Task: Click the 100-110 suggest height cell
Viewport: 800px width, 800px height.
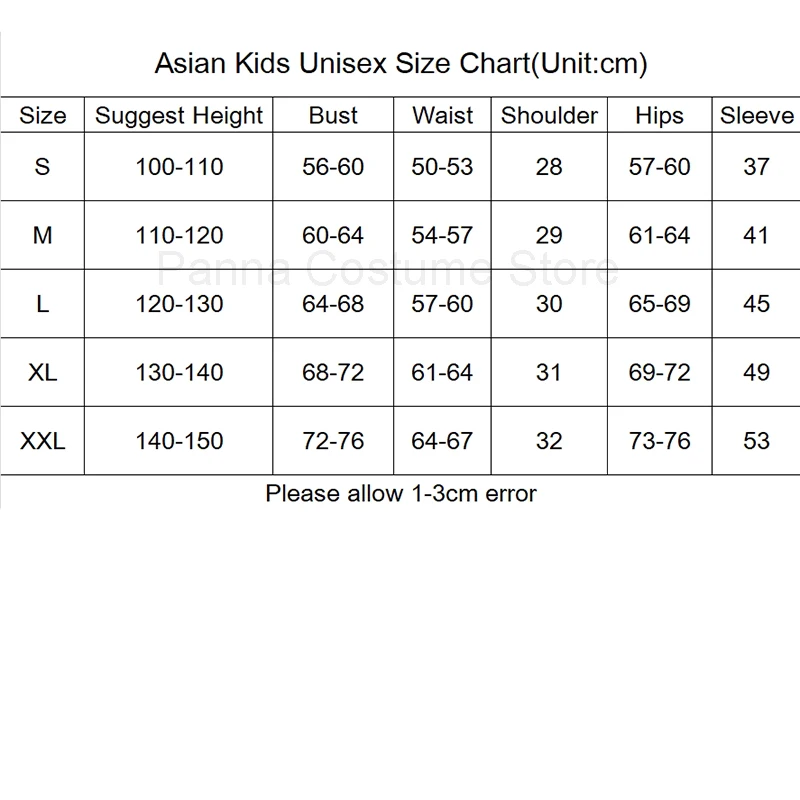Action: 179,166
